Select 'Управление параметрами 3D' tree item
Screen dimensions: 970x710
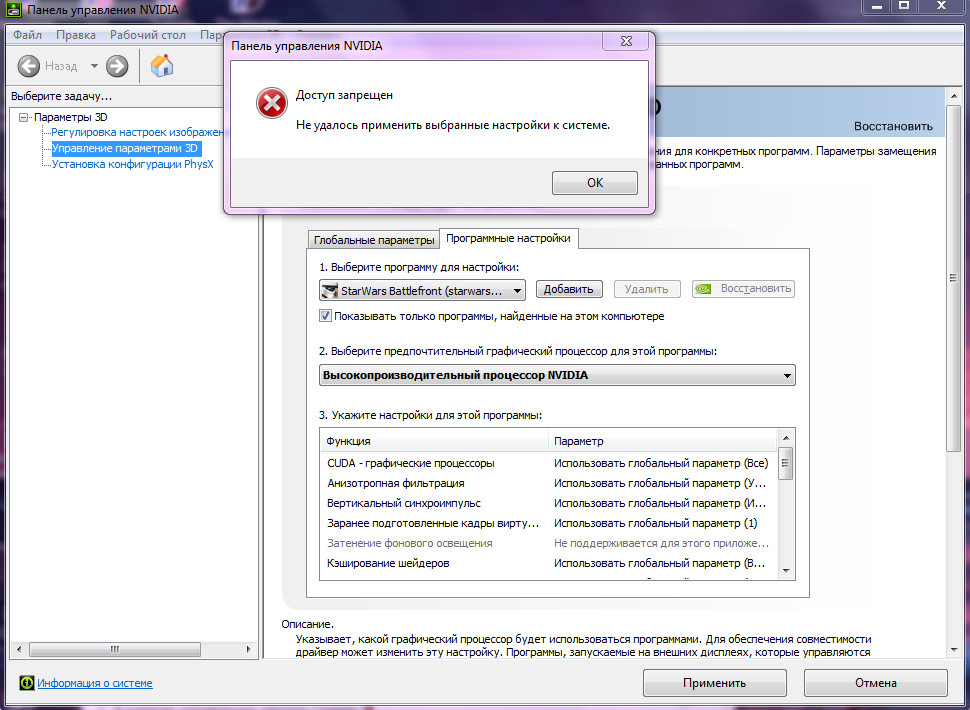[125, 148]
